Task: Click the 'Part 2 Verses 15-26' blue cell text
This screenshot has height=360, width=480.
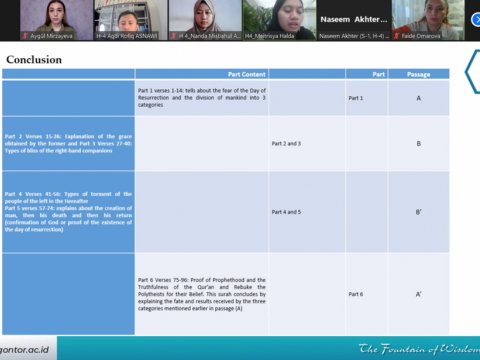Action: click(68, 144)
